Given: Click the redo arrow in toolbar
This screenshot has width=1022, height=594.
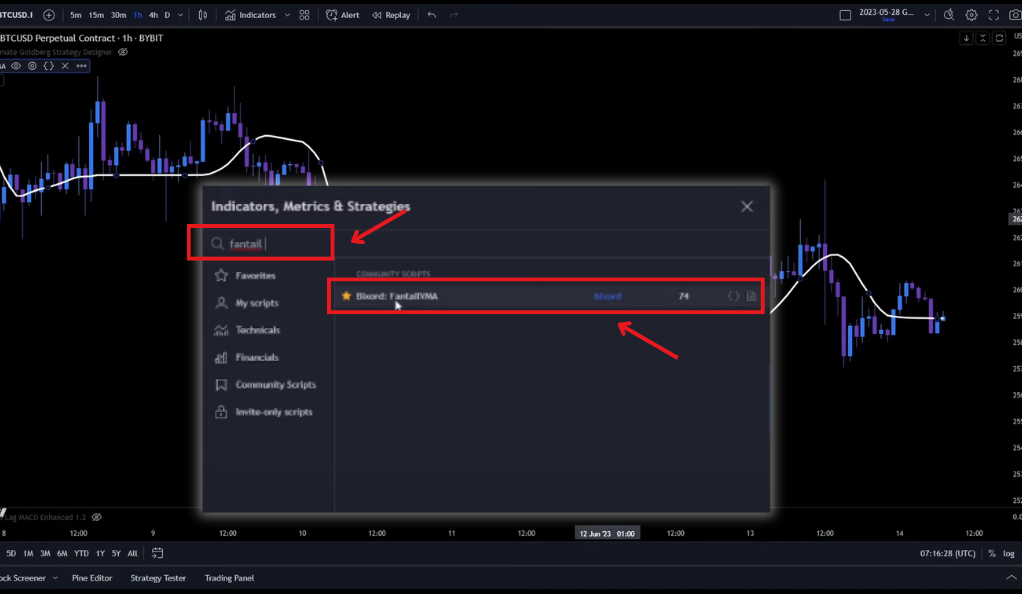Looking at the screenshot, I should (454, 15).
